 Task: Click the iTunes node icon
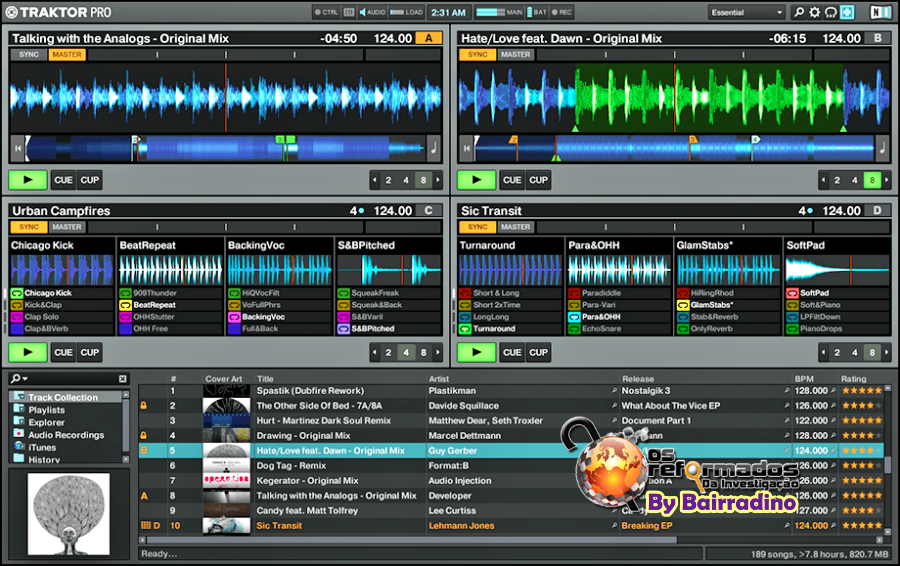click(19, 446)
